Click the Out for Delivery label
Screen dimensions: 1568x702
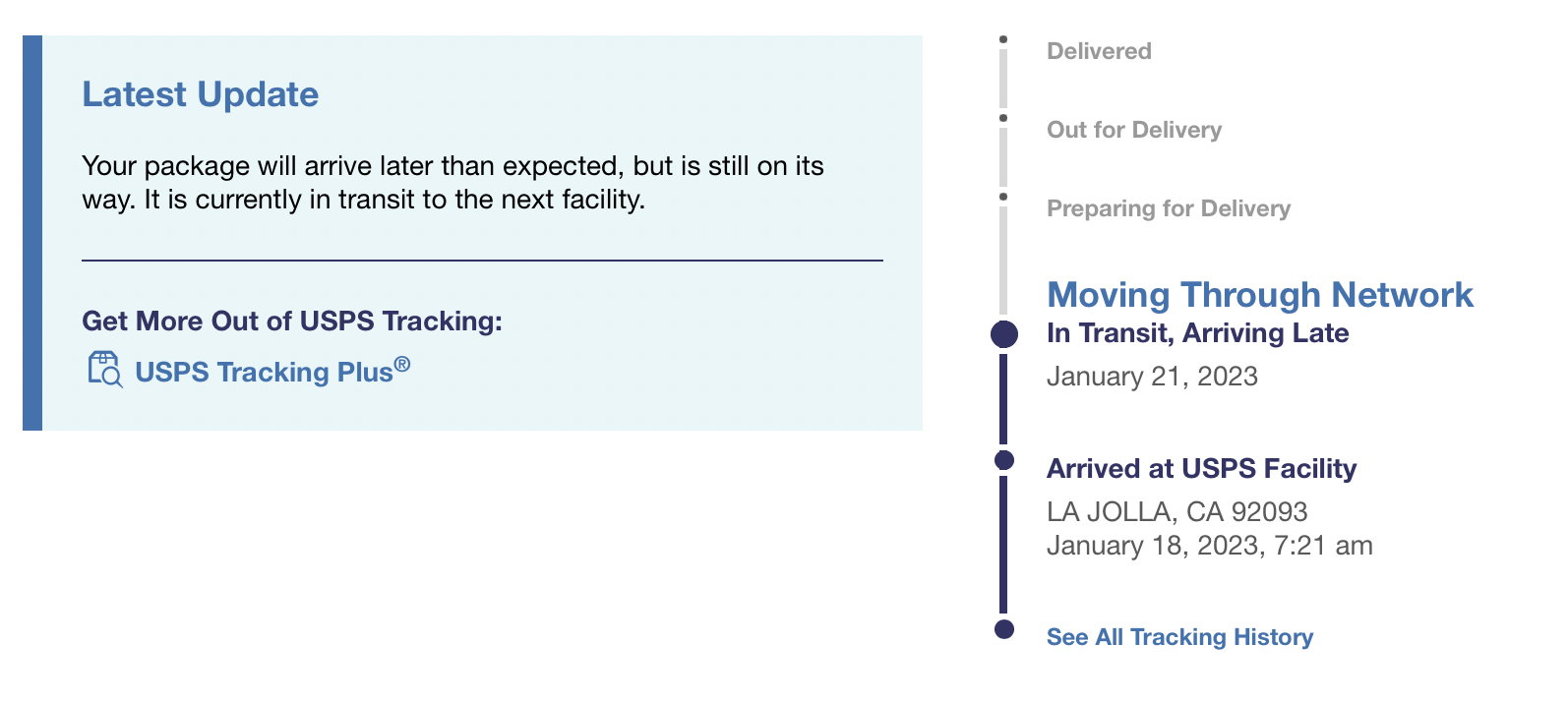(1134, 130)
